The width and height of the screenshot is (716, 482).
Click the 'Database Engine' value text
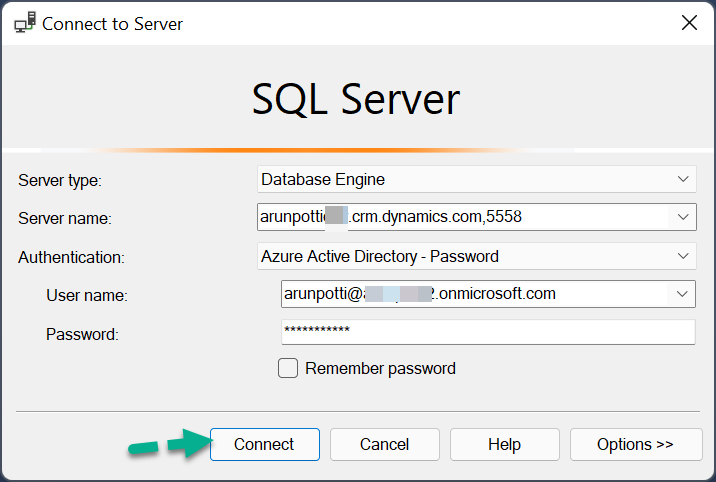point(323,179)
